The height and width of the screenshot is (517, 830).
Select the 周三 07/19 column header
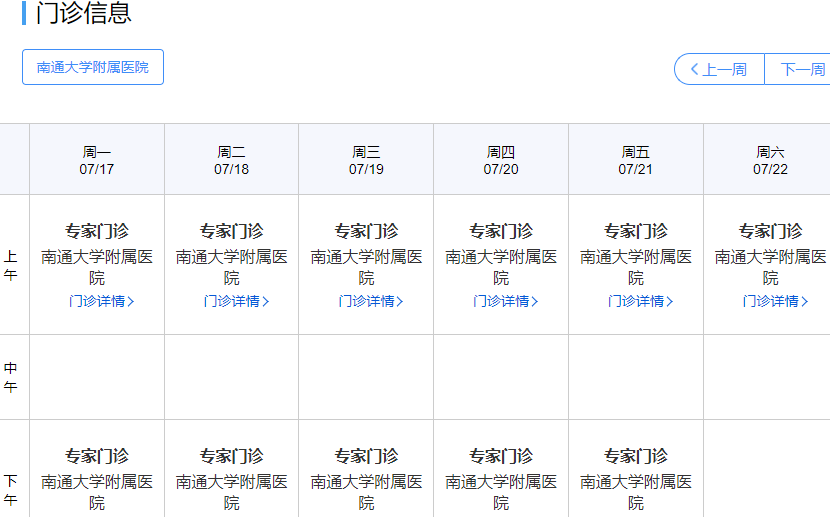(366, 160)
